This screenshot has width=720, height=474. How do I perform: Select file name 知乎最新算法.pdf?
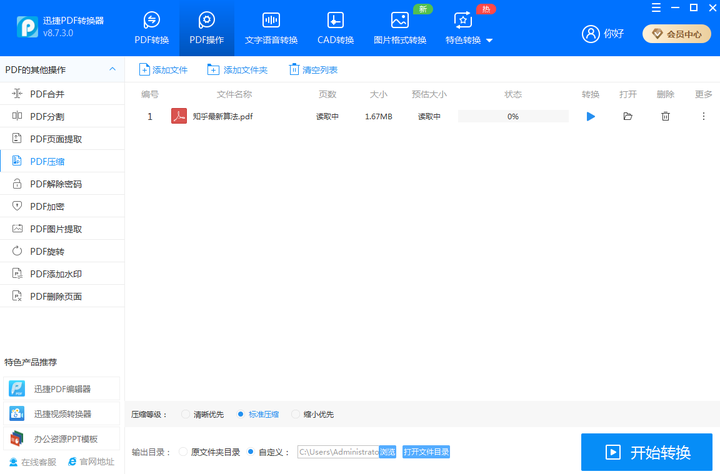pyautogui.click(x=223, y=117)
